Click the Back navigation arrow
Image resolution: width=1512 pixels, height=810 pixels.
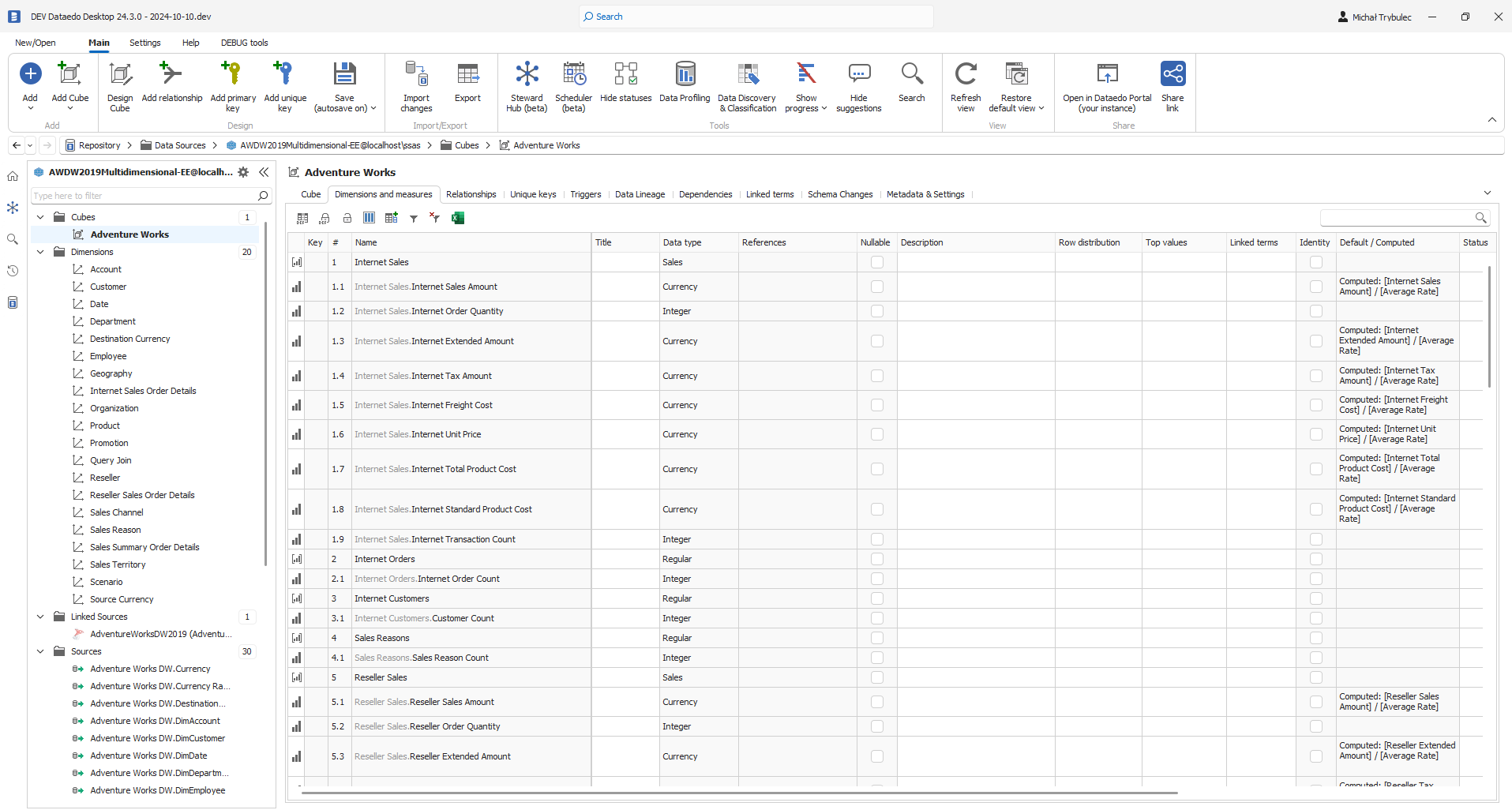coord(17,145)
